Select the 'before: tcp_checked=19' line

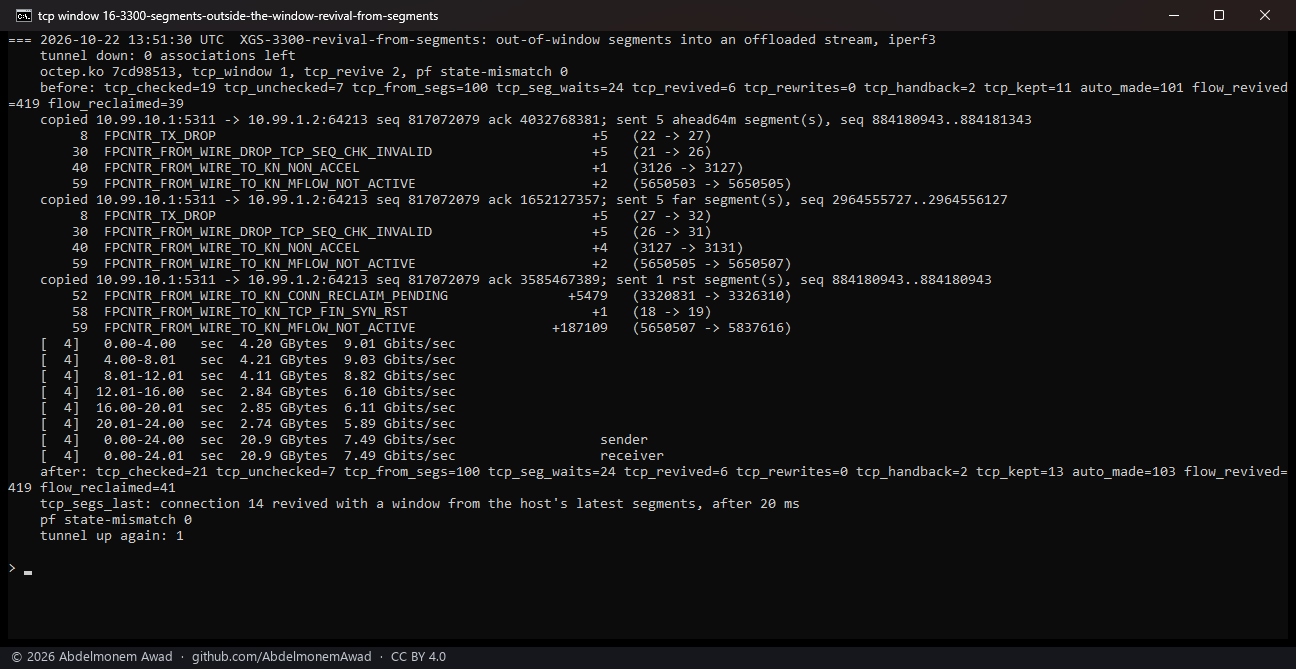click(664, 88)
